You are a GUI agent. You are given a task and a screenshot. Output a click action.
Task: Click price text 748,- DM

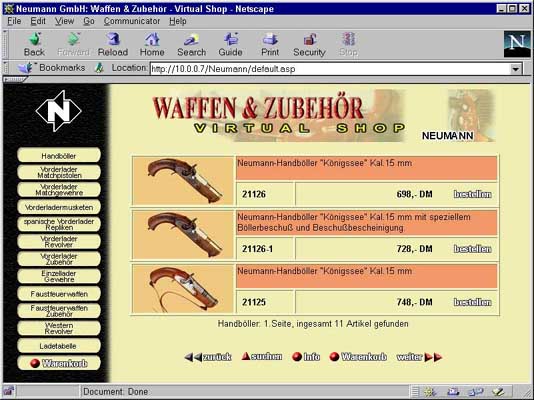click(414, 302)
